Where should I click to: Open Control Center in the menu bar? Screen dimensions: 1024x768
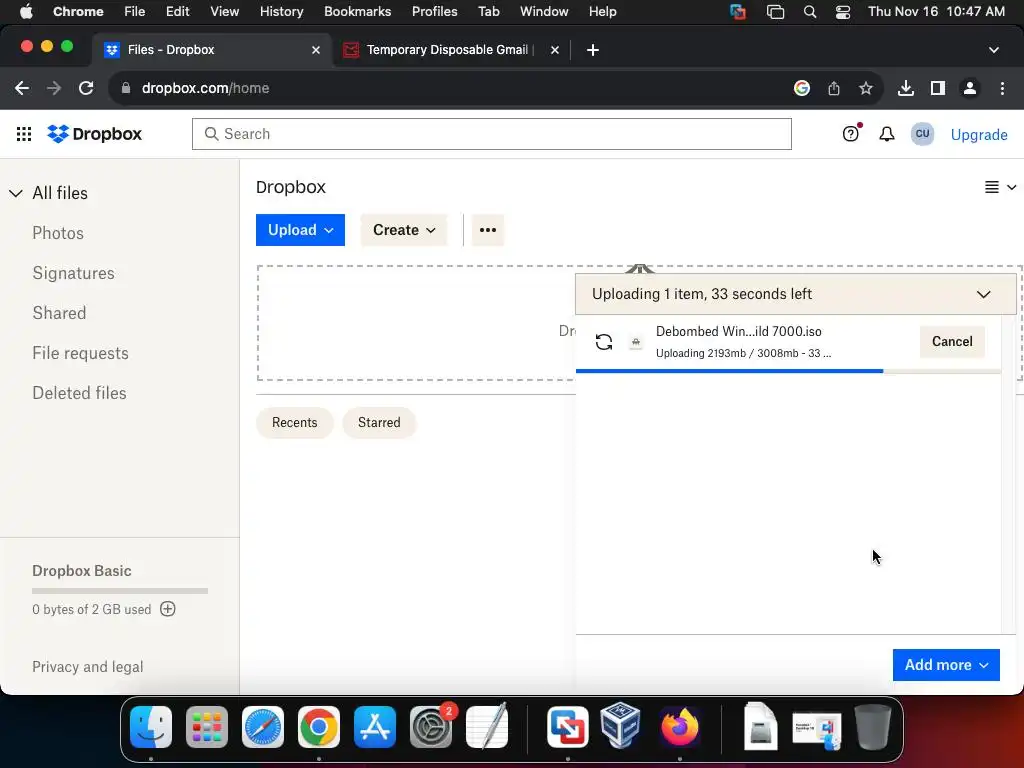(842, 11)
